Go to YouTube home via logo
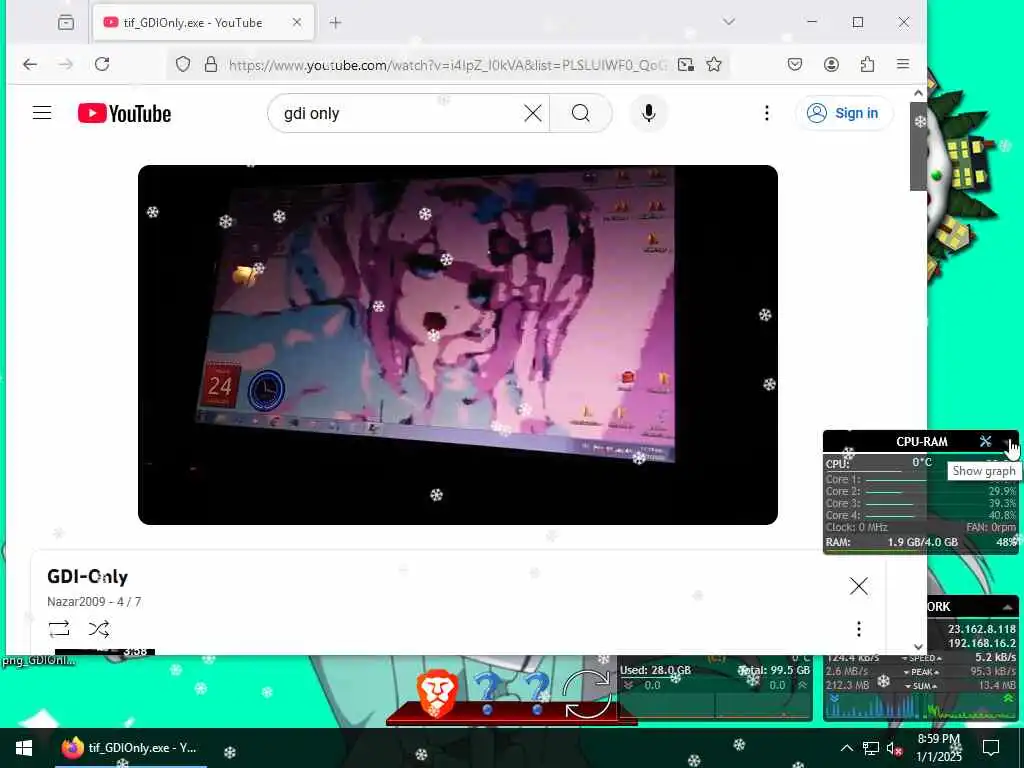Viewport: 1024px width, 768px height. 124,113
